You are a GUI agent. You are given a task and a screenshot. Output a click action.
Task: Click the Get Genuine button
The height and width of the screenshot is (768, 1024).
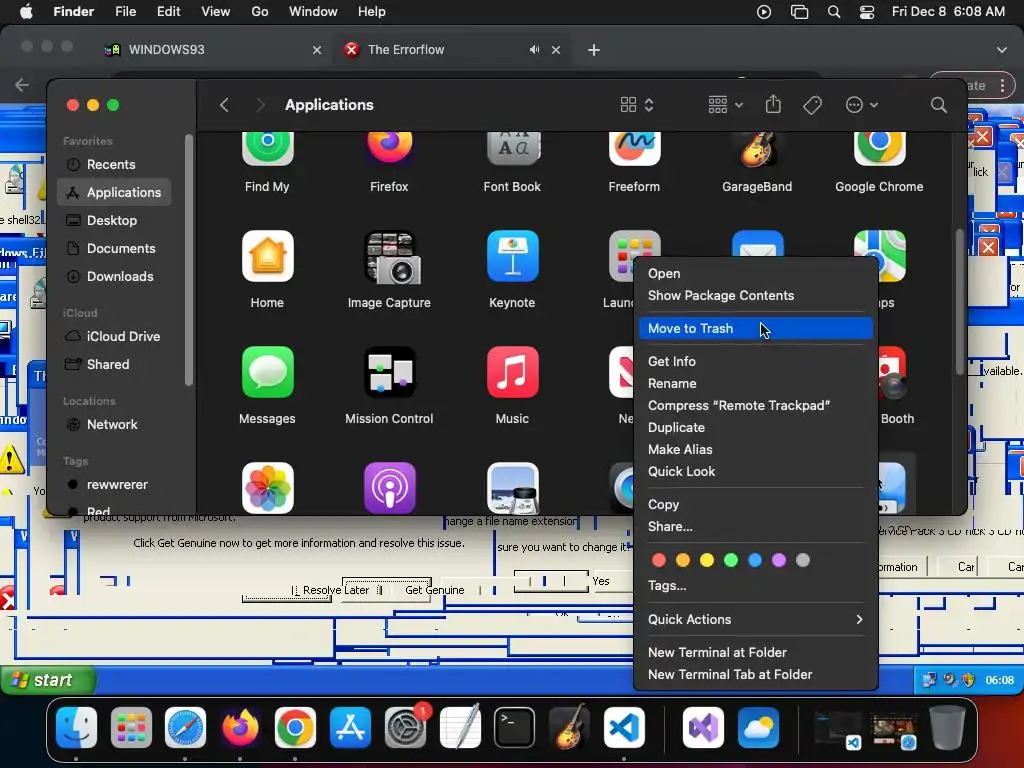pos(434,590)
